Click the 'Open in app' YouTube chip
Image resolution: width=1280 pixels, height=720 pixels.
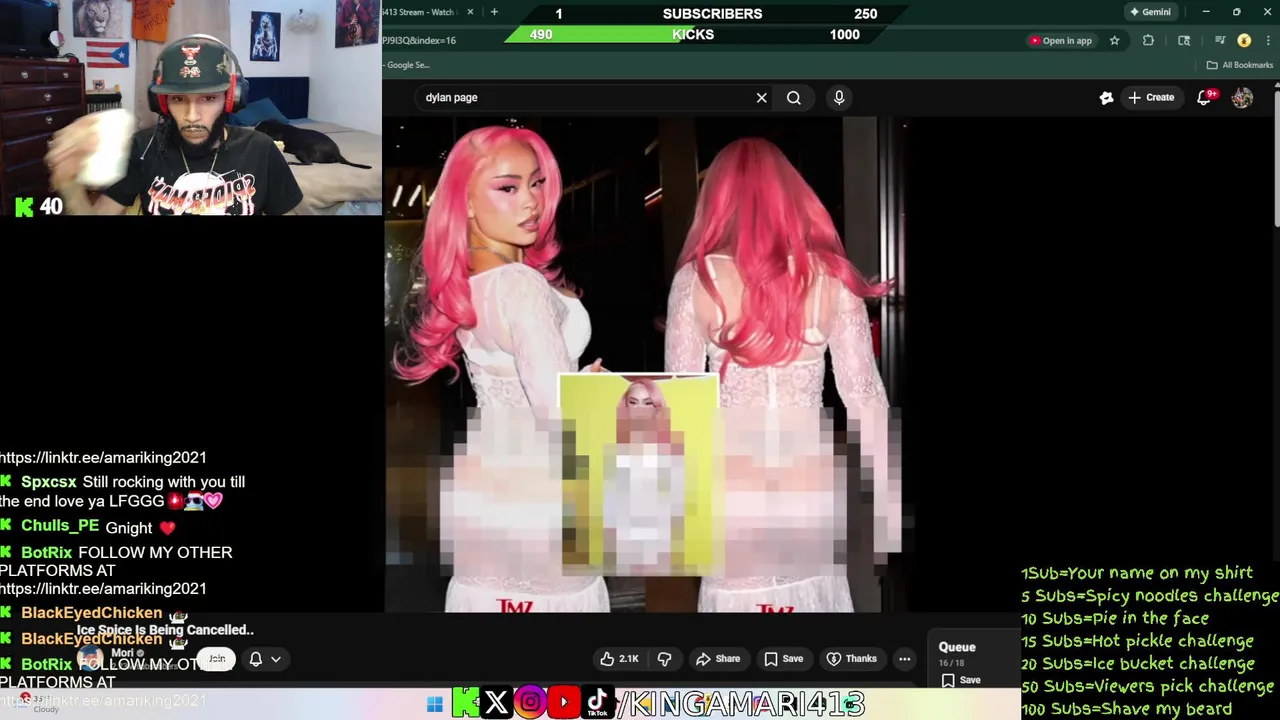pos(1060,41)
